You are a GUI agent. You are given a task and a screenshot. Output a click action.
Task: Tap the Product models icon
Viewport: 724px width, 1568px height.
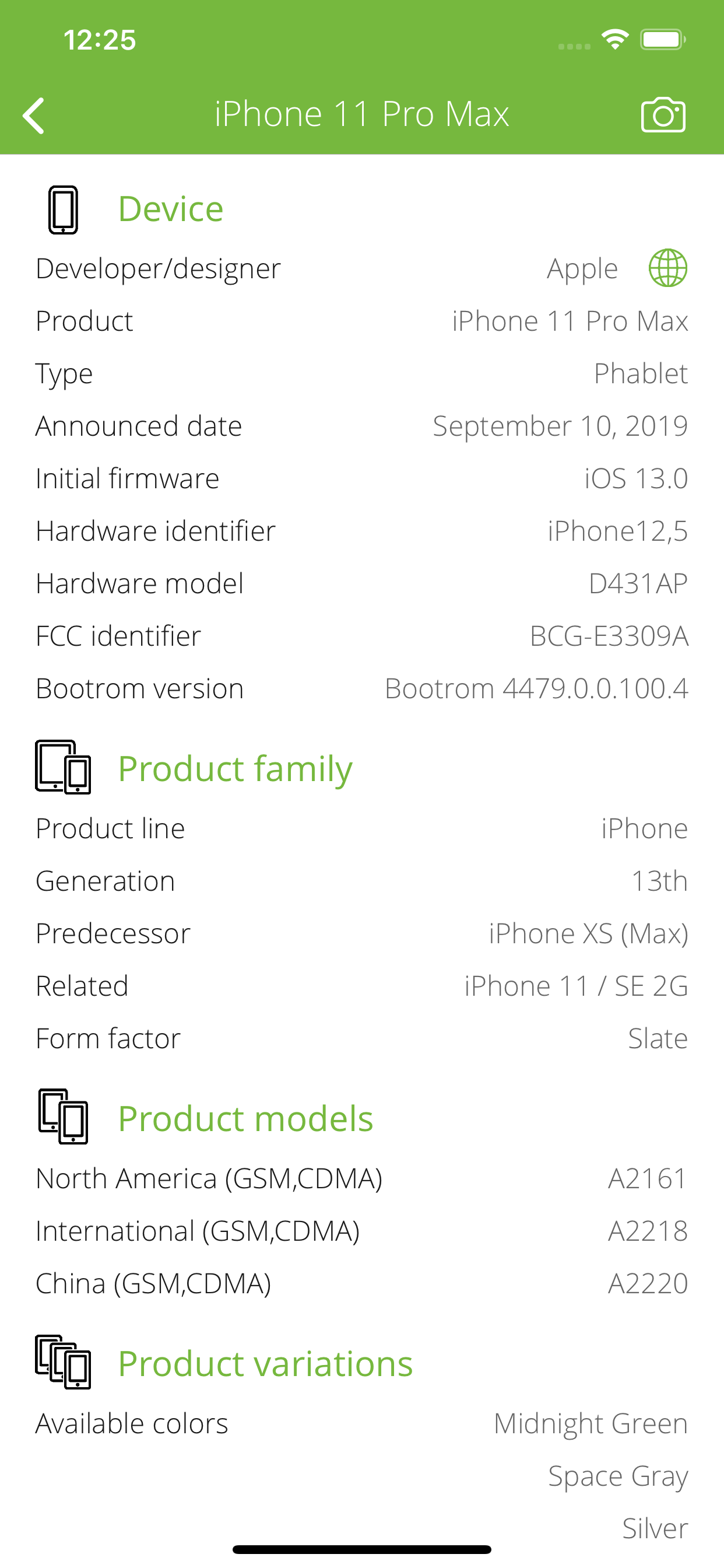(64, 1116)
